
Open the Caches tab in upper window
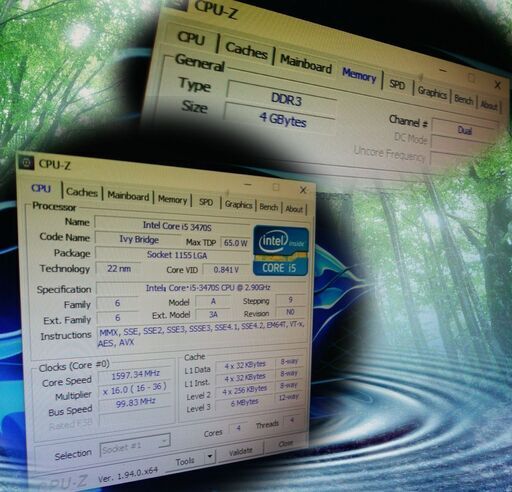pos(246,51)
